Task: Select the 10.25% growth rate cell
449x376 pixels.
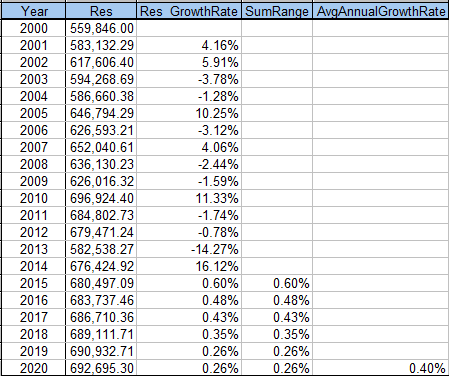Action: tap(189, 113)
